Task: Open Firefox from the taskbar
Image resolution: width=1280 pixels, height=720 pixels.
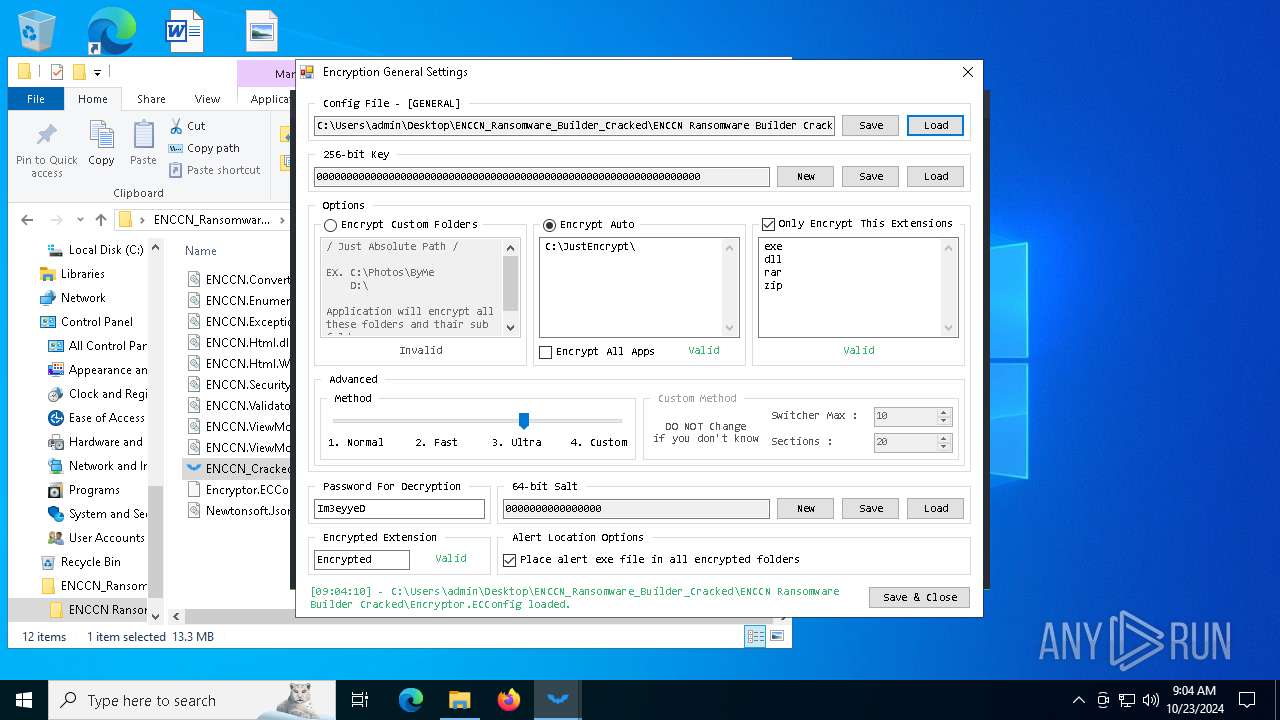Action: (509, 700)
